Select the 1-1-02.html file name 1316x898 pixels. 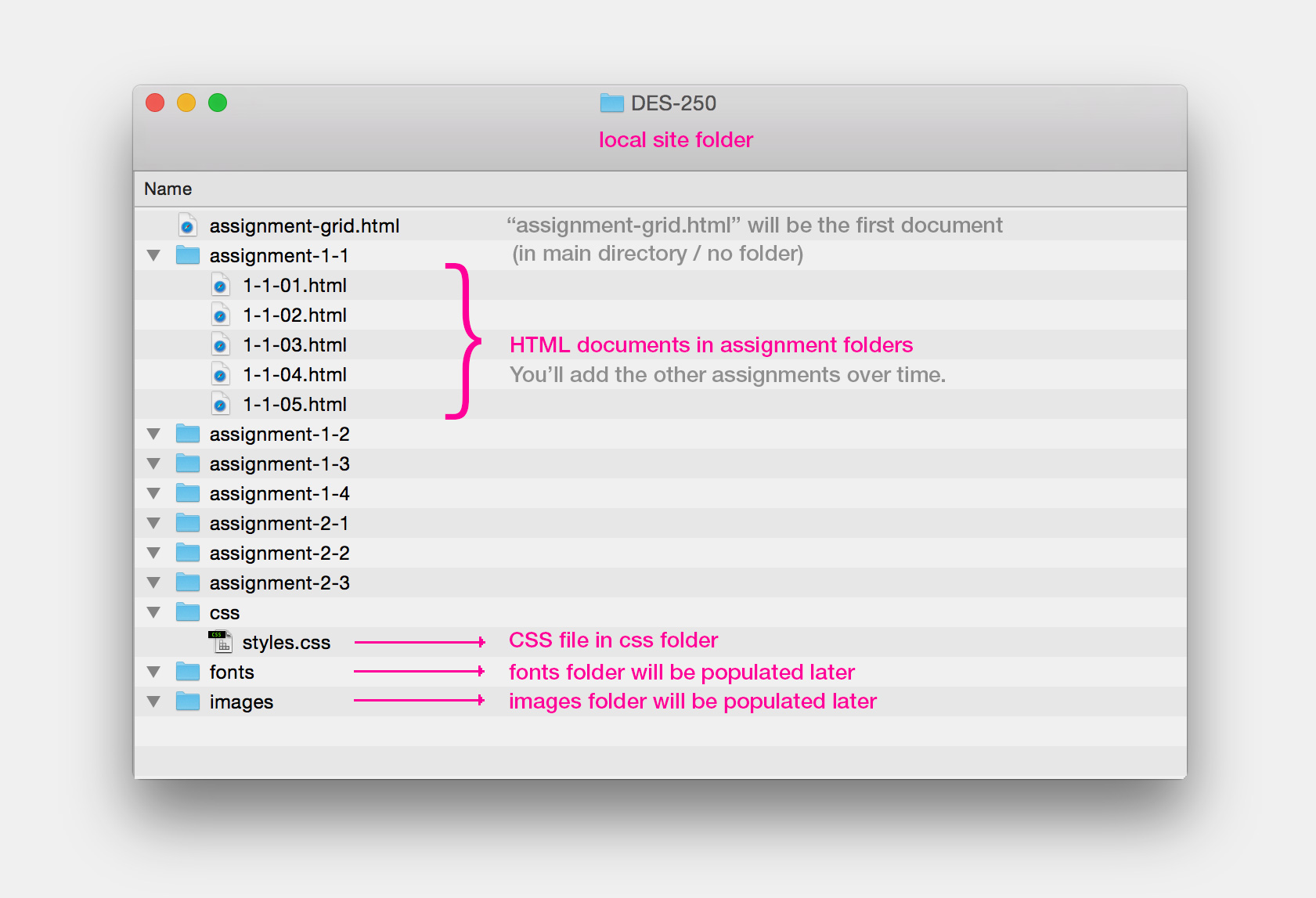(294, 315)
